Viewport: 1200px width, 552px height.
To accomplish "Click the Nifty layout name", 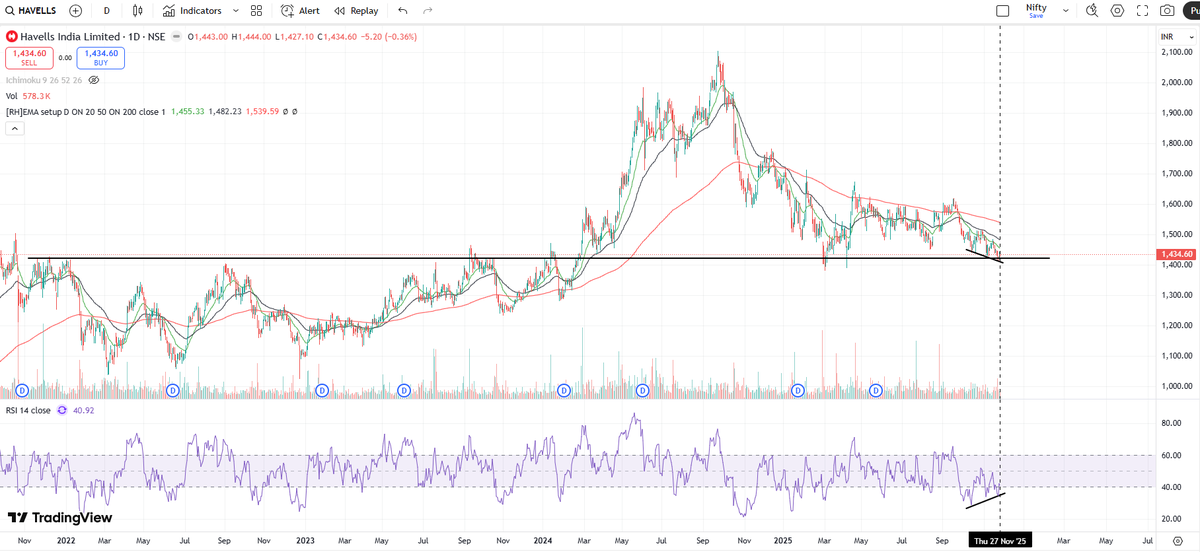I will [1036, 7].
